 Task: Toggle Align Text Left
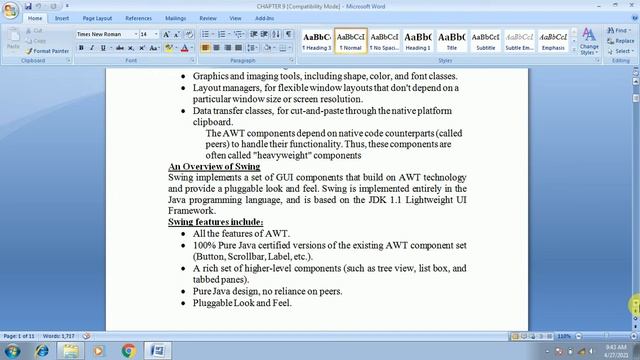[205, 48]
